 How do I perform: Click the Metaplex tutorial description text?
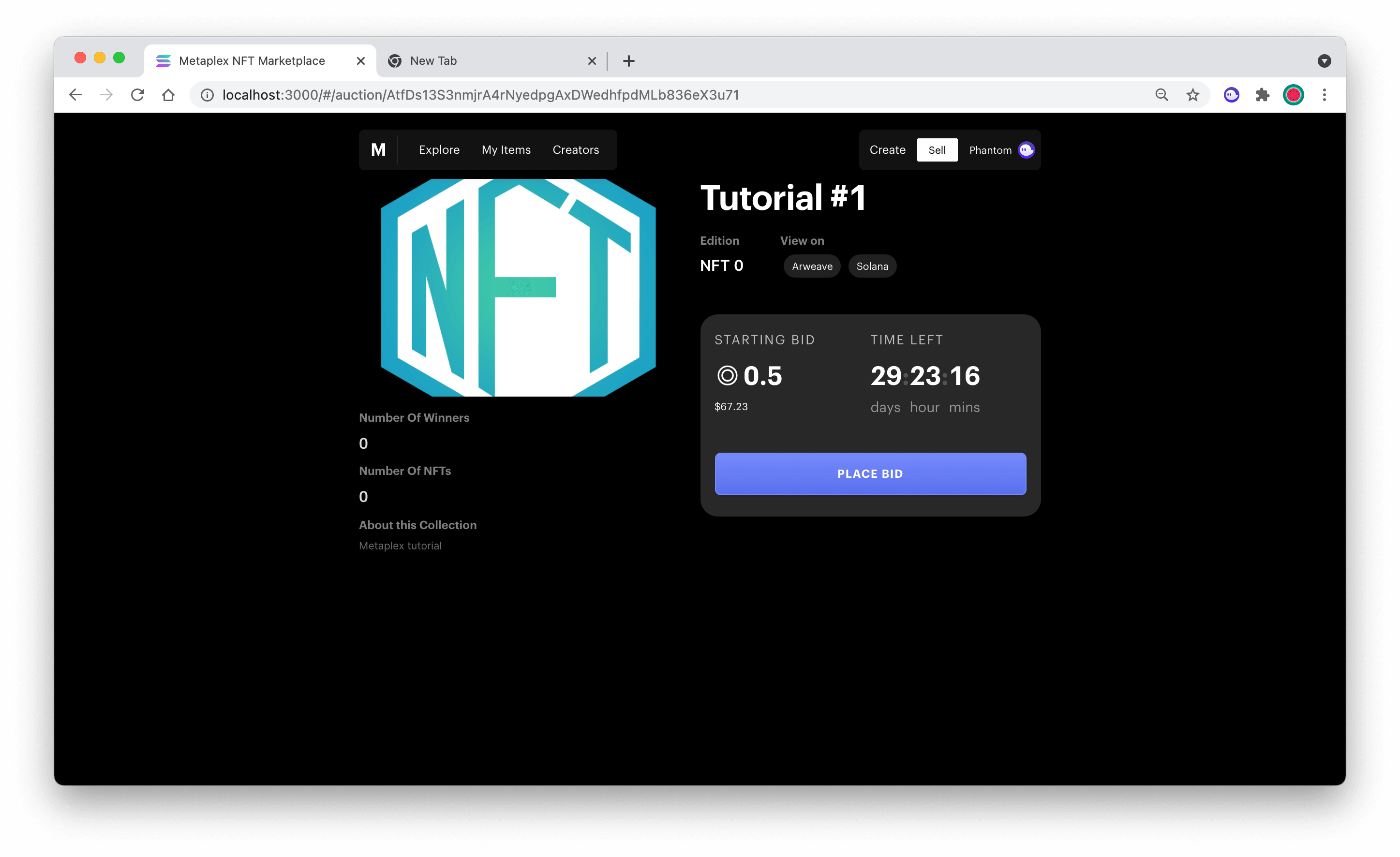click(x=400, y=546)
